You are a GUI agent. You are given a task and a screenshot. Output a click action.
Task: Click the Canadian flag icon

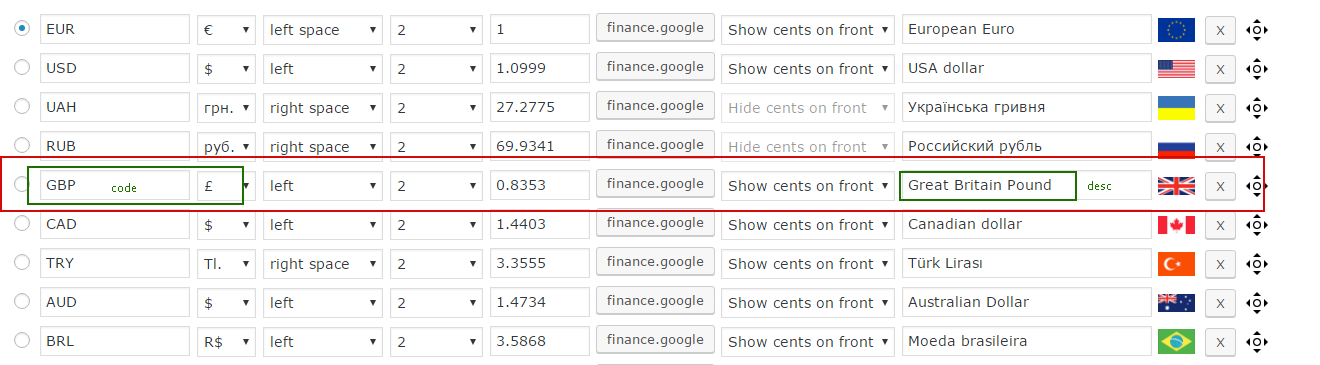click(x=1176, y=225)
